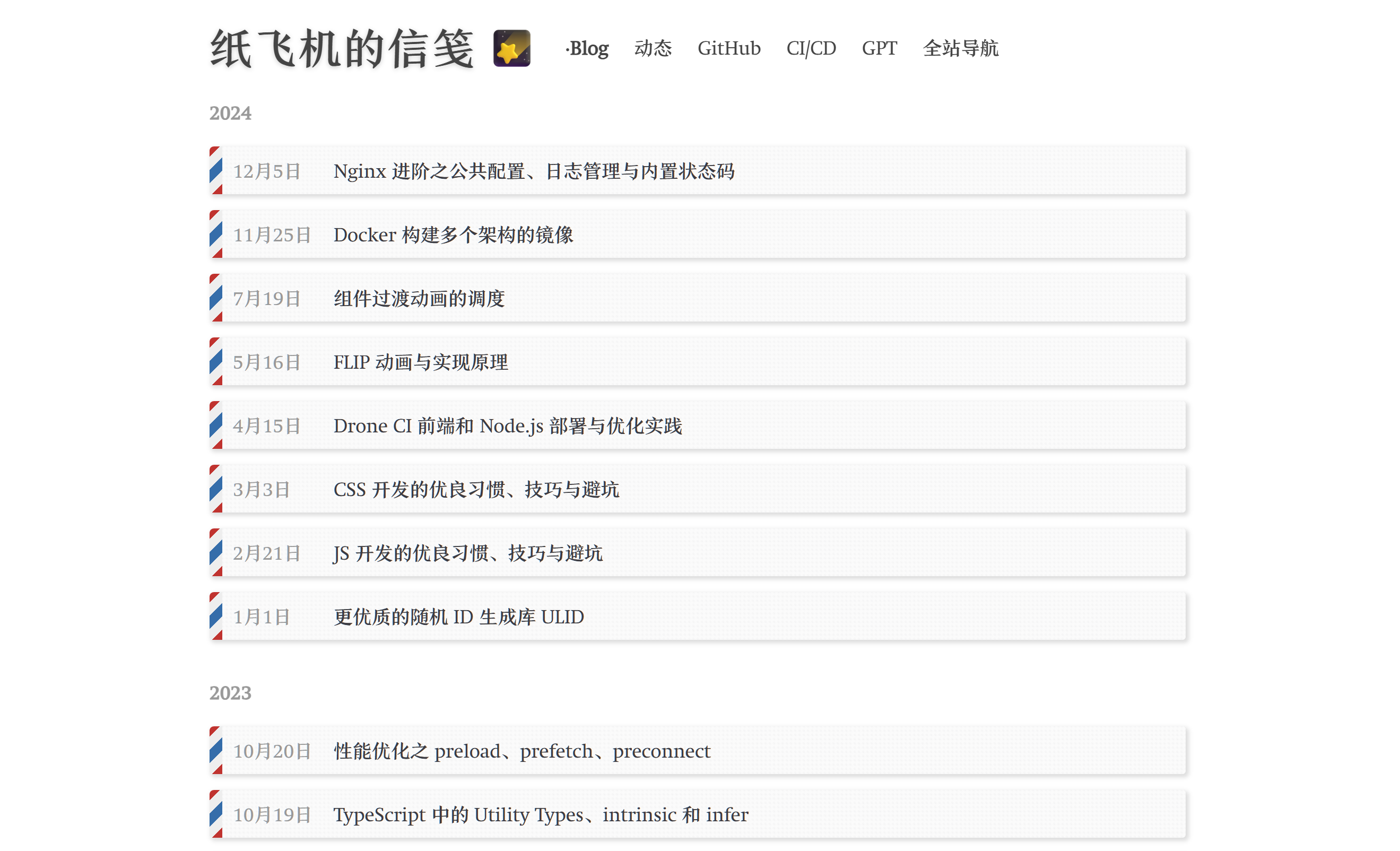Open CSS 开发的优良习惯 article
This screenshot has height=851, width=1400.
[475, 489]
